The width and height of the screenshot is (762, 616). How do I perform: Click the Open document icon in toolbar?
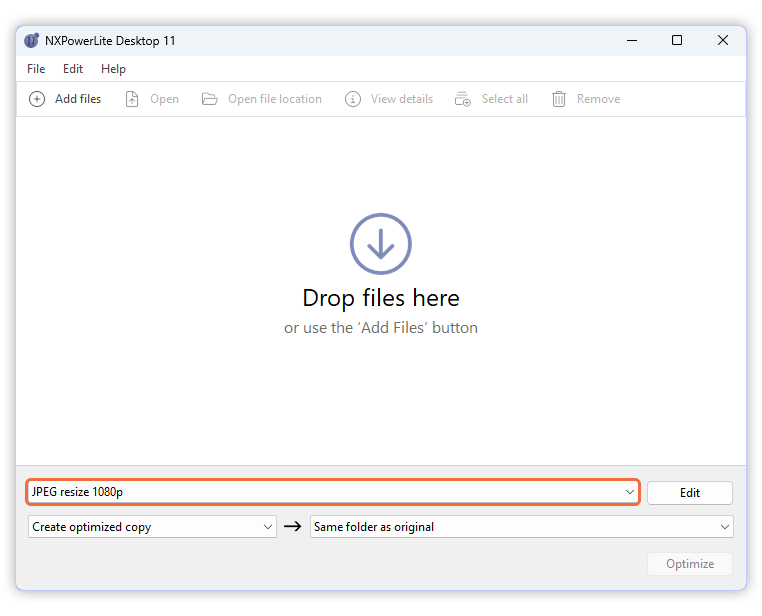click(x=132, y=99)
